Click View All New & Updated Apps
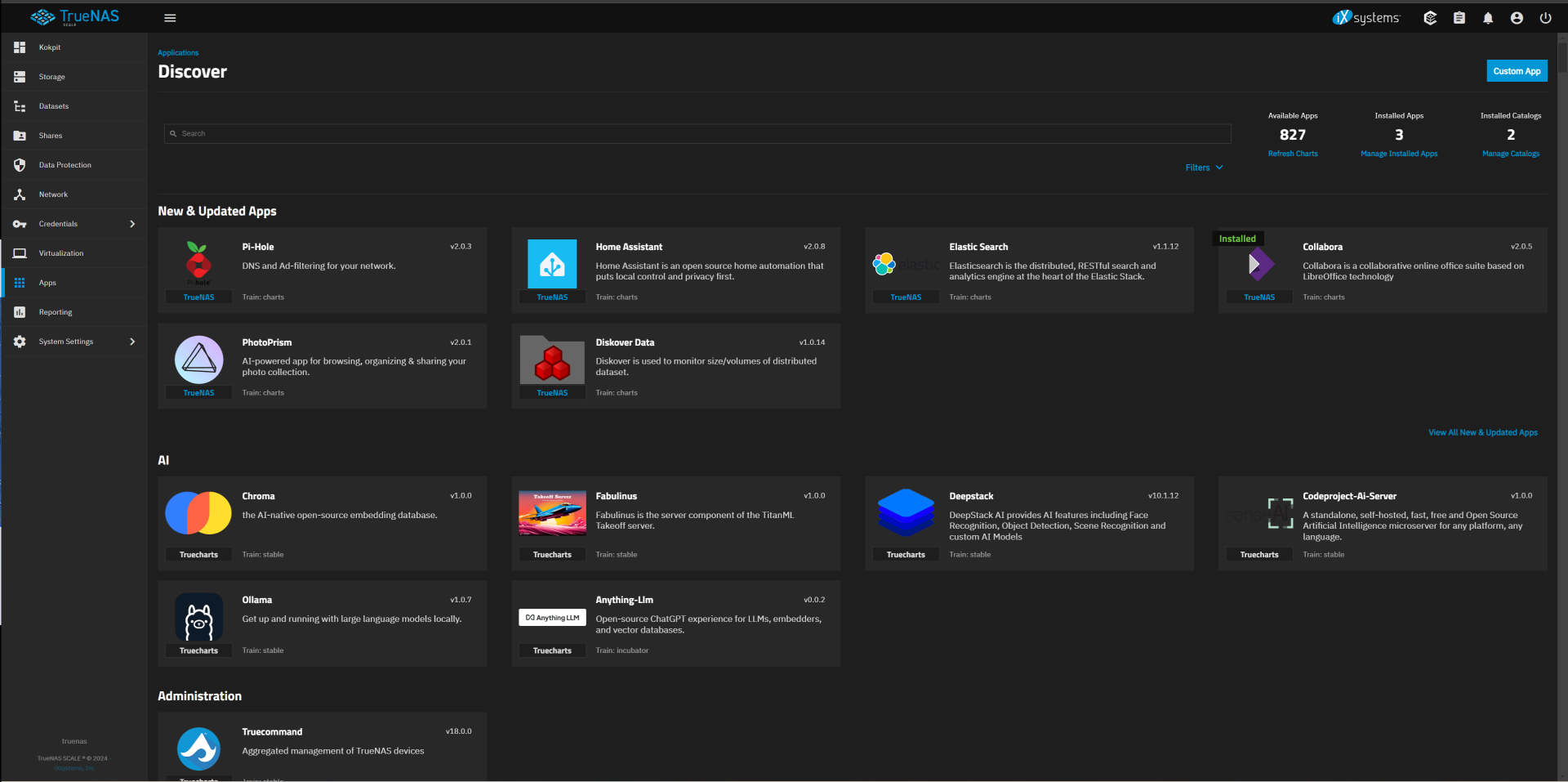This screenshot has height=782, width=1568. tap(1482, 432)
